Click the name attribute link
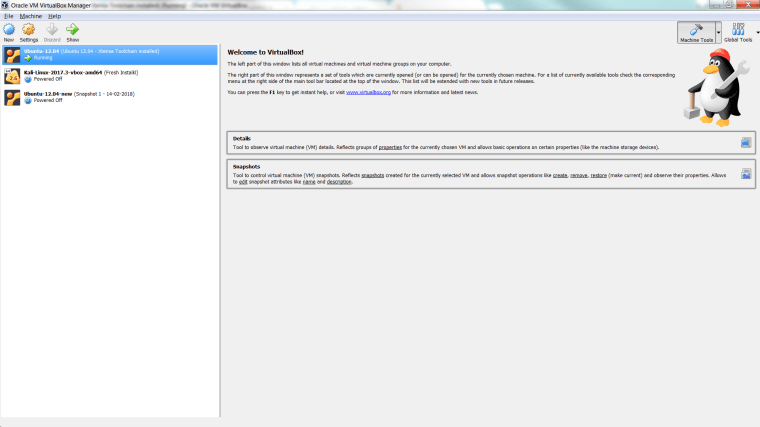Screen dimensions: 760x427 click(309, 182)
